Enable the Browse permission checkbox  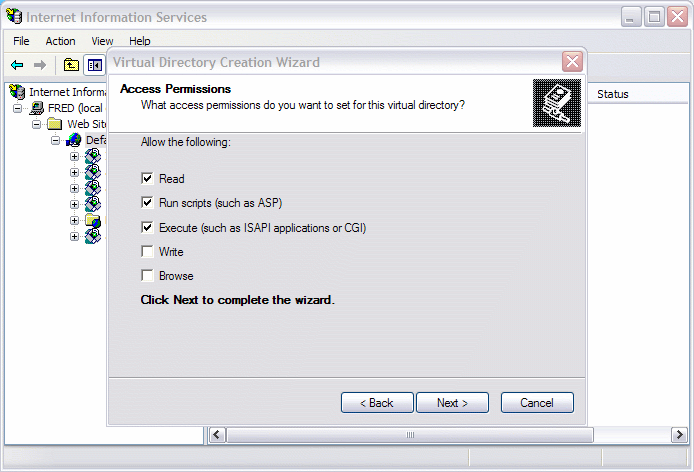(147, 275)
